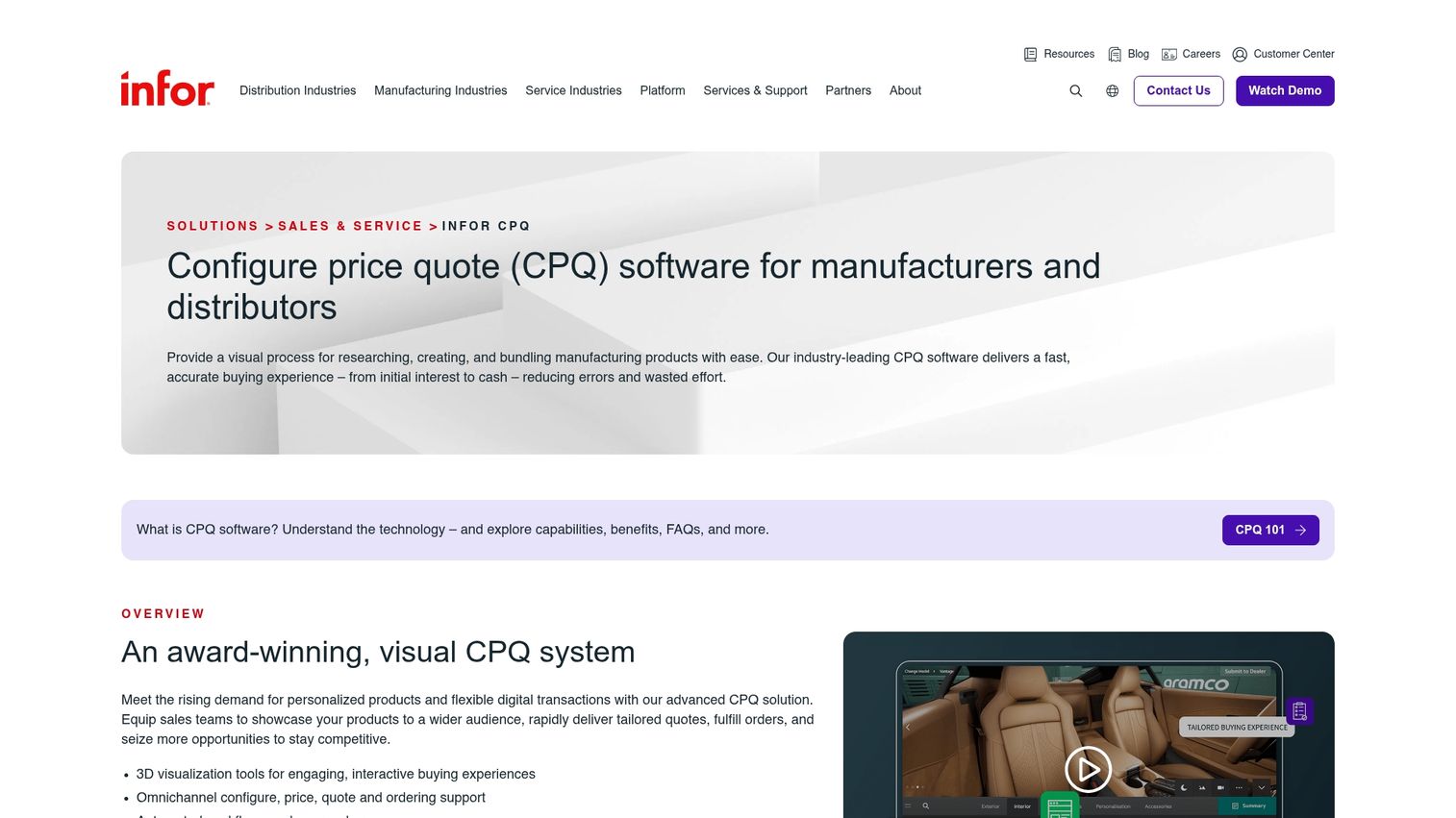Click the Overview section label
The height and width of the screenshot is (818, 1456).
click(163, 613)
